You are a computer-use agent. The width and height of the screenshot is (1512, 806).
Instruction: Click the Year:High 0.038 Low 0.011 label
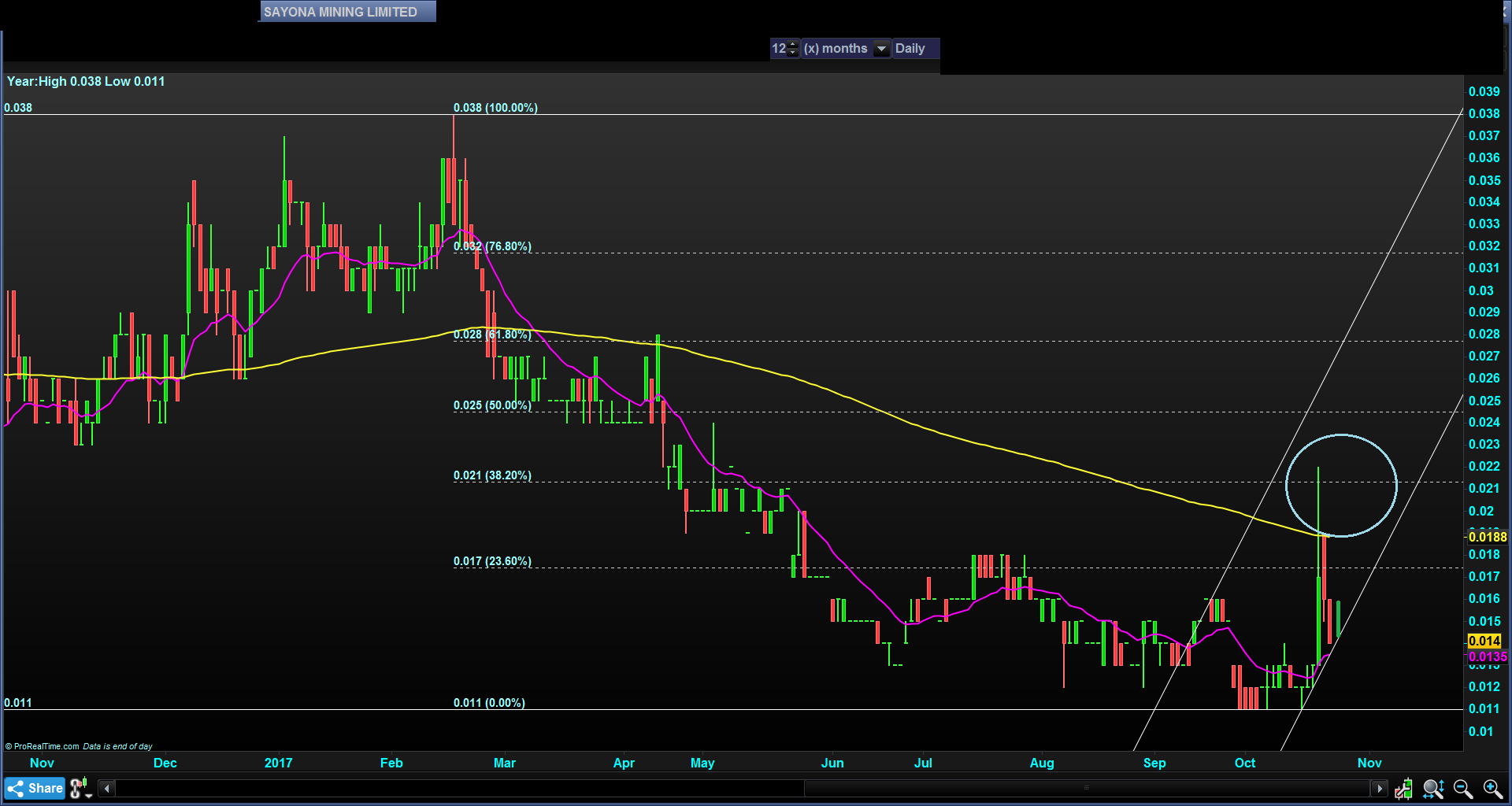[x=86, y=81]
